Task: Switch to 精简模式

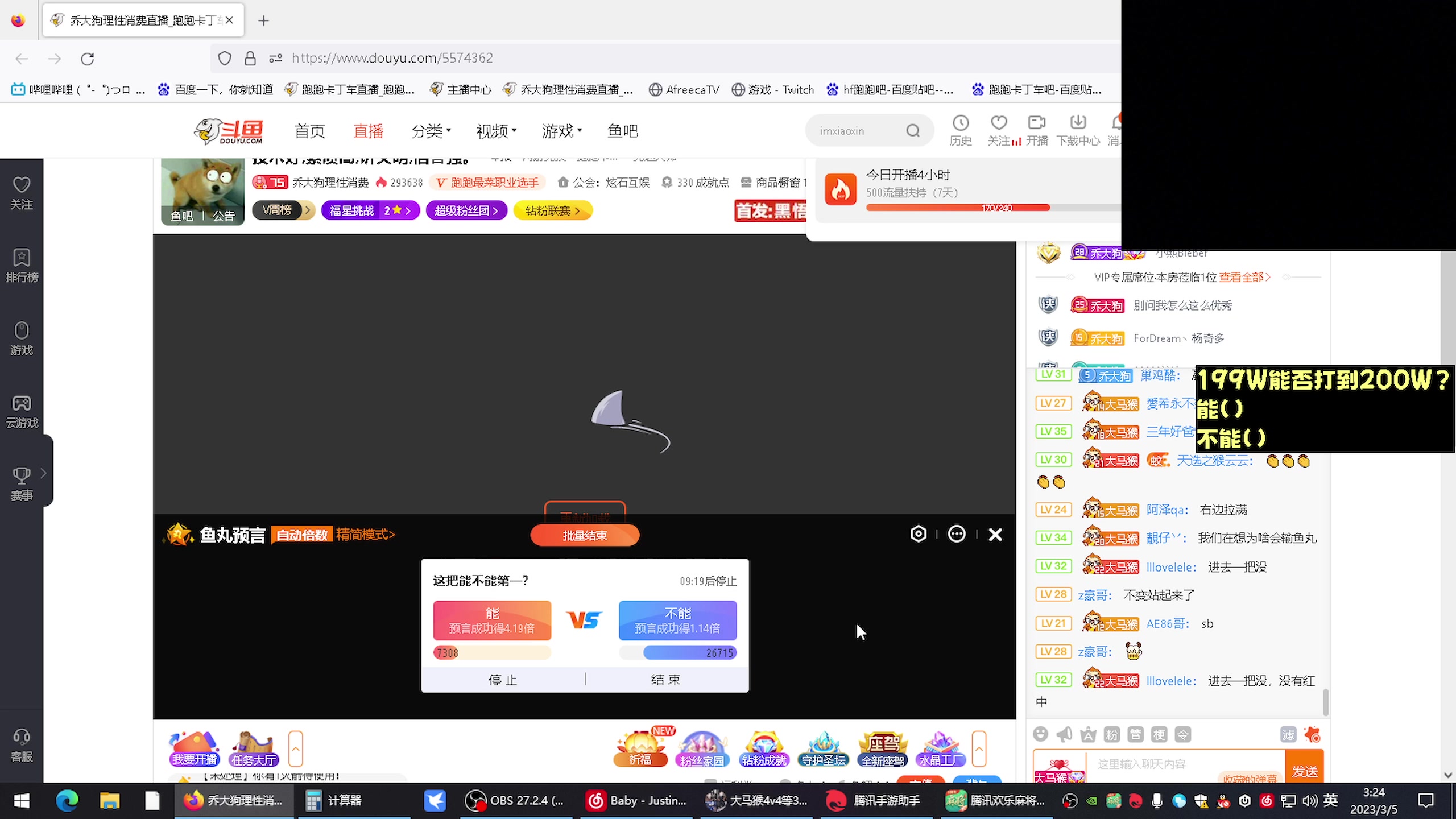Action: coord(365,535)
